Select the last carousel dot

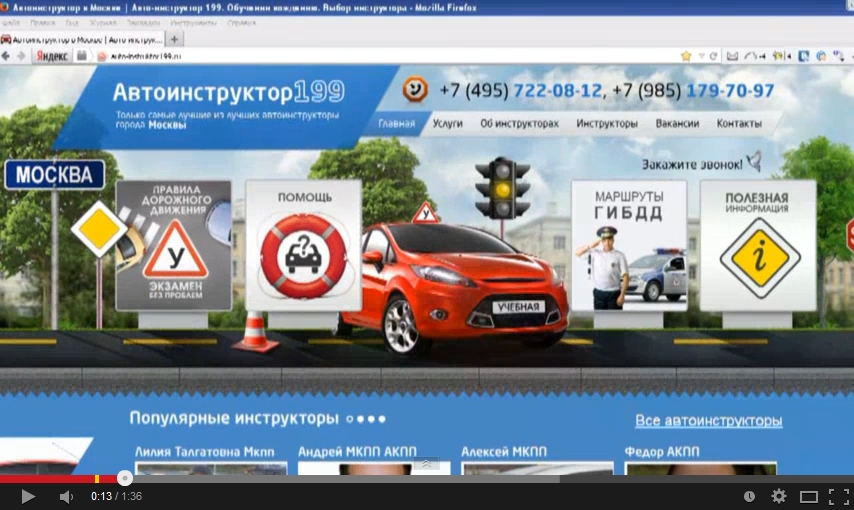382,419
